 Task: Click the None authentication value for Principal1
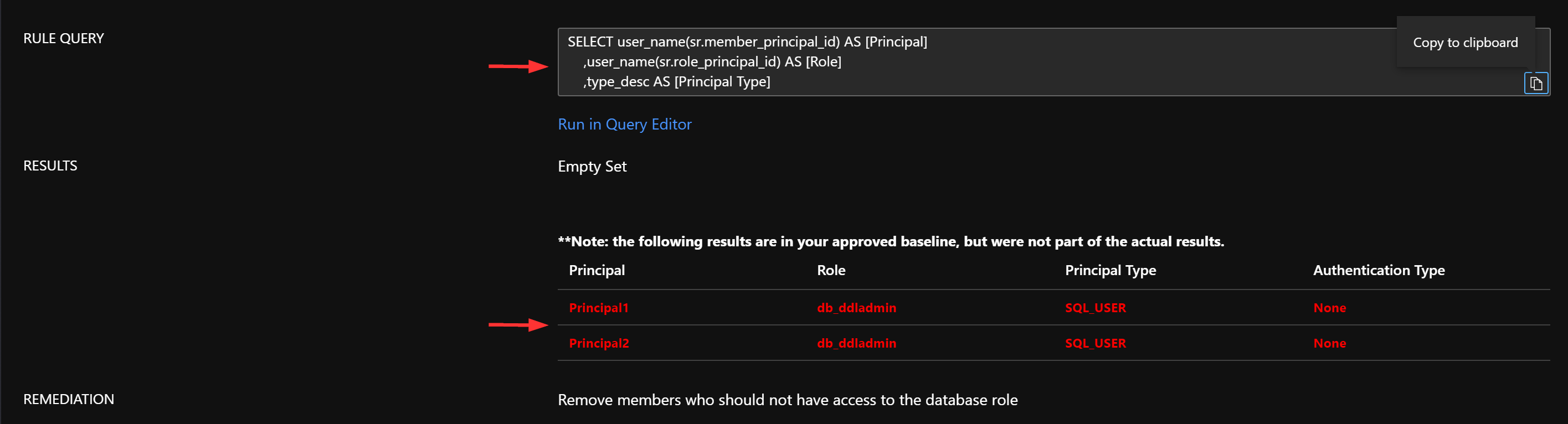(x=1329, y=308)
